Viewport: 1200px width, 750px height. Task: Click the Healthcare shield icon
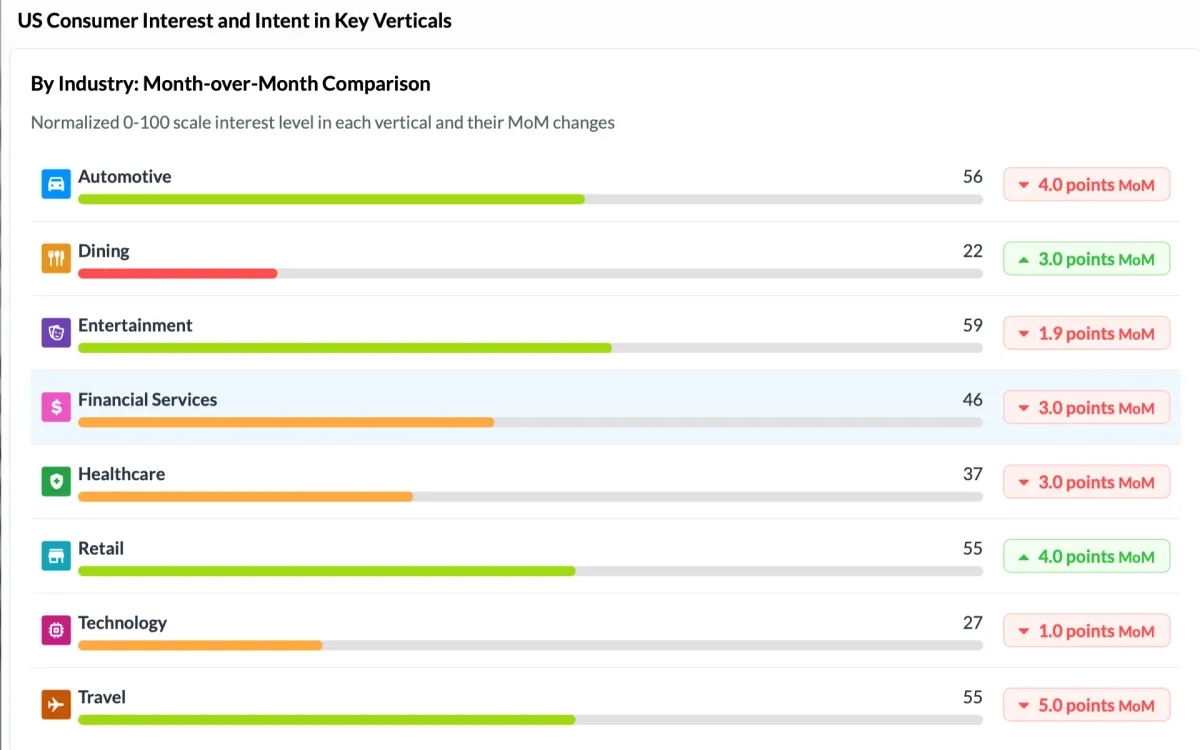click(56, 481)
